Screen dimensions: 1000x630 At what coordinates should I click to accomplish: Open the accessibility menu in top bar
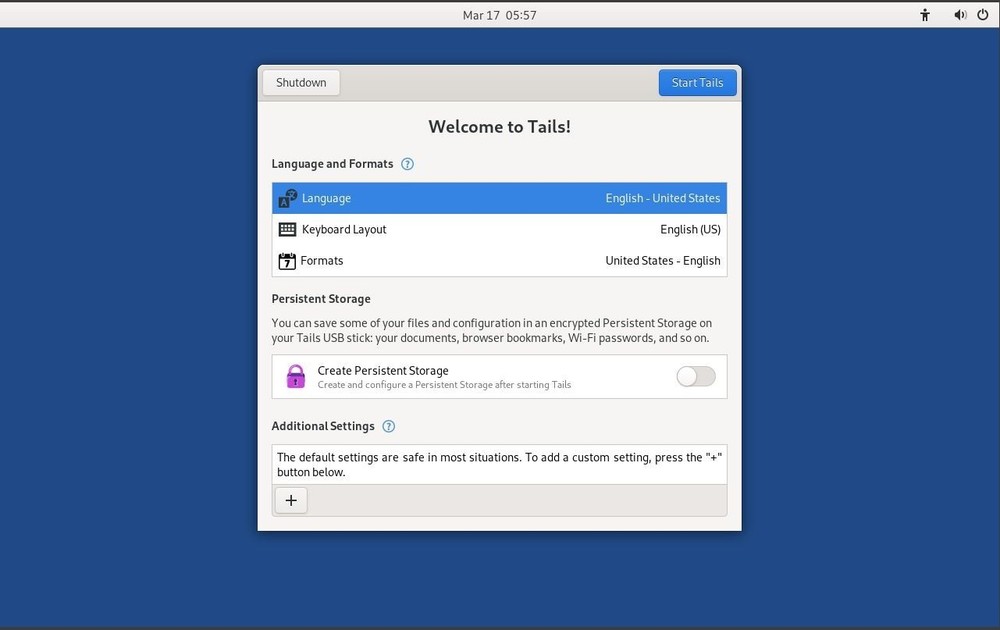pos(925,14)
